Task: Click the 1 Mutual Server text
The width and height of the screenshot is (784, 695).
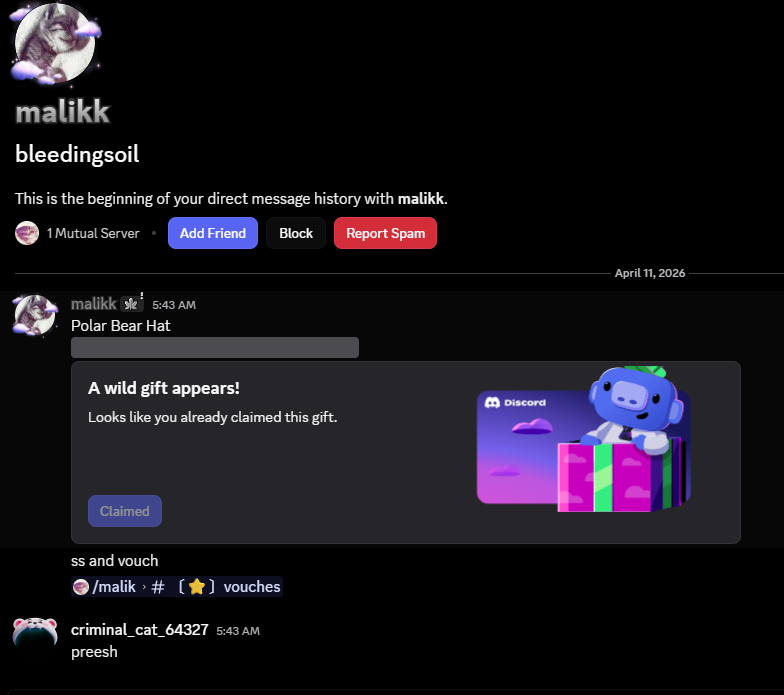Action: [x=93, y=234]
